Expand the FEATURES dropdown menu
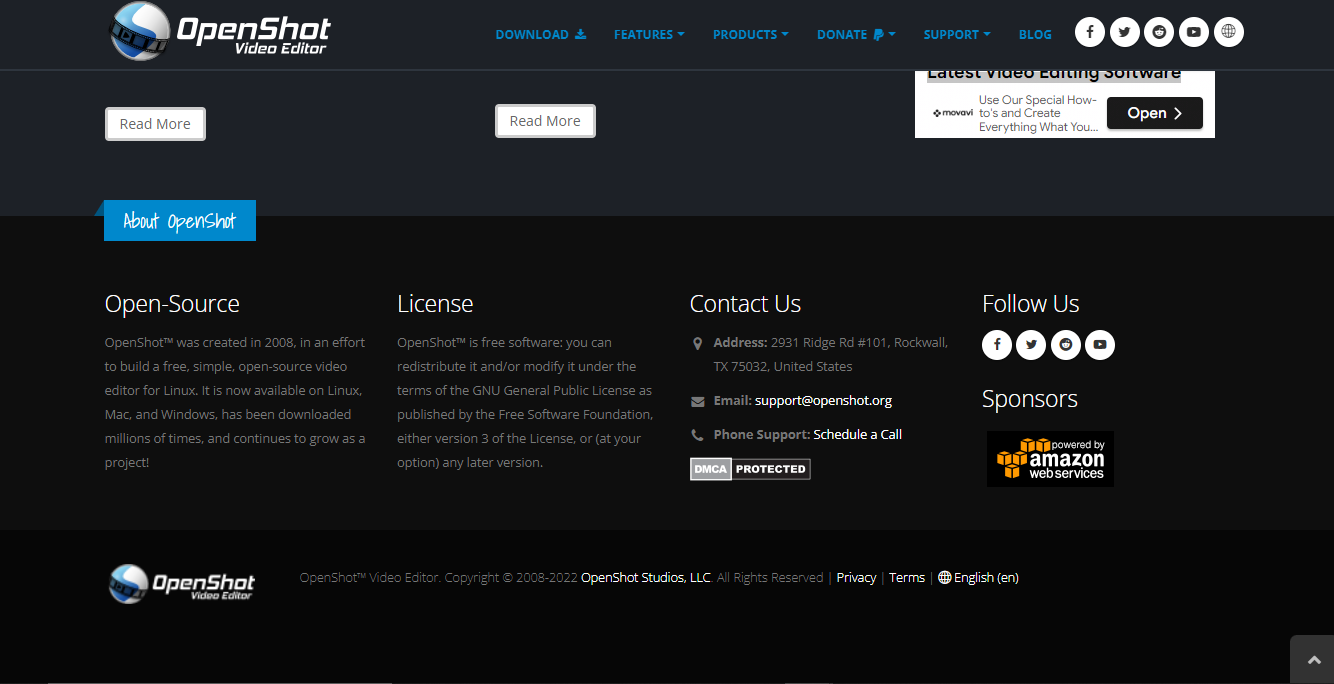This screenshot has height=684, width=1334. (649, 34)
